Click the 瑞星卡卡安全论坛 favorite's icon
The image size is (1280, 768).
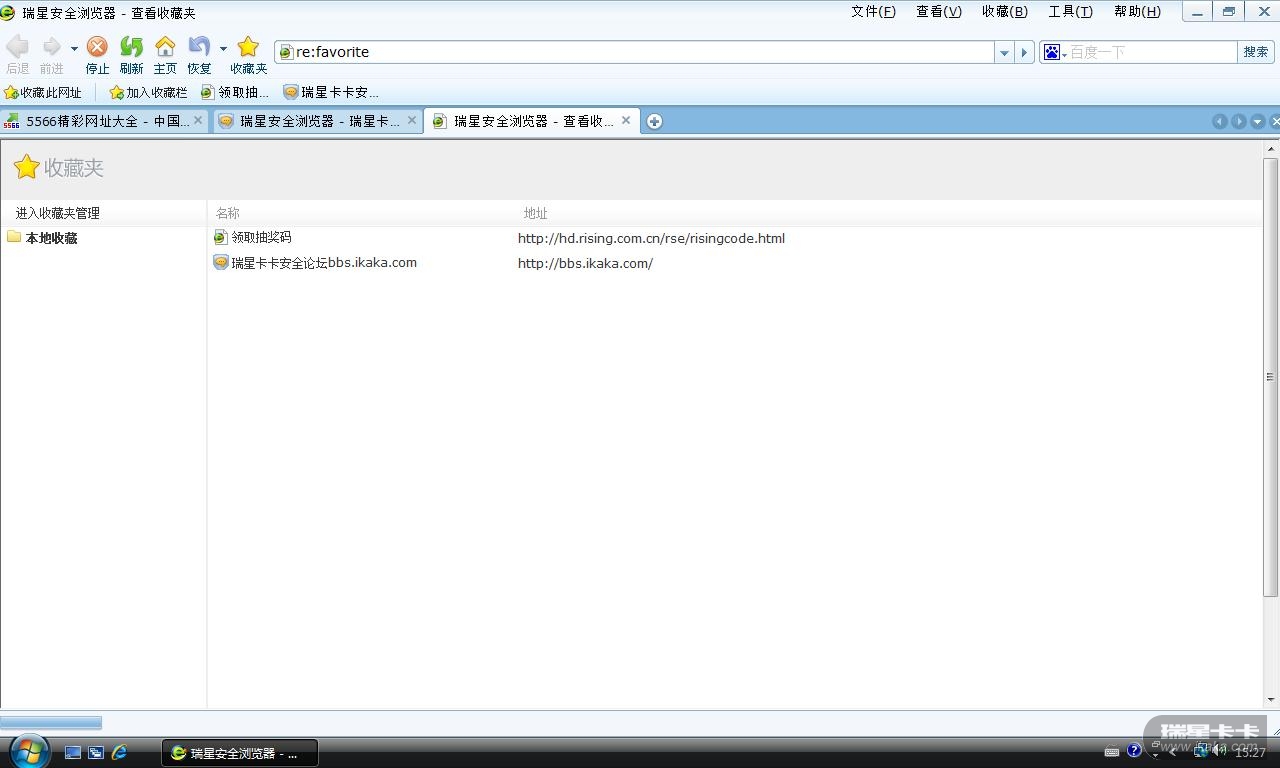tap(221, 263)
